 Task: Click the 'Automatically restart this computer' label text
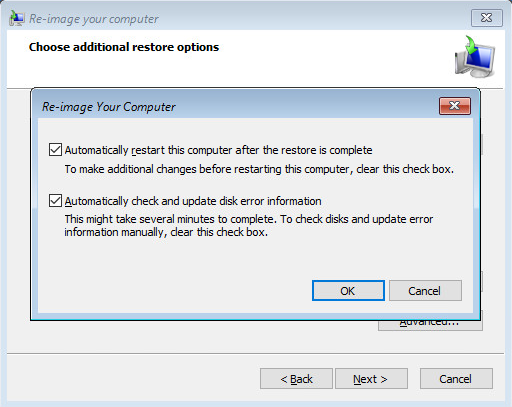[218, 150]
